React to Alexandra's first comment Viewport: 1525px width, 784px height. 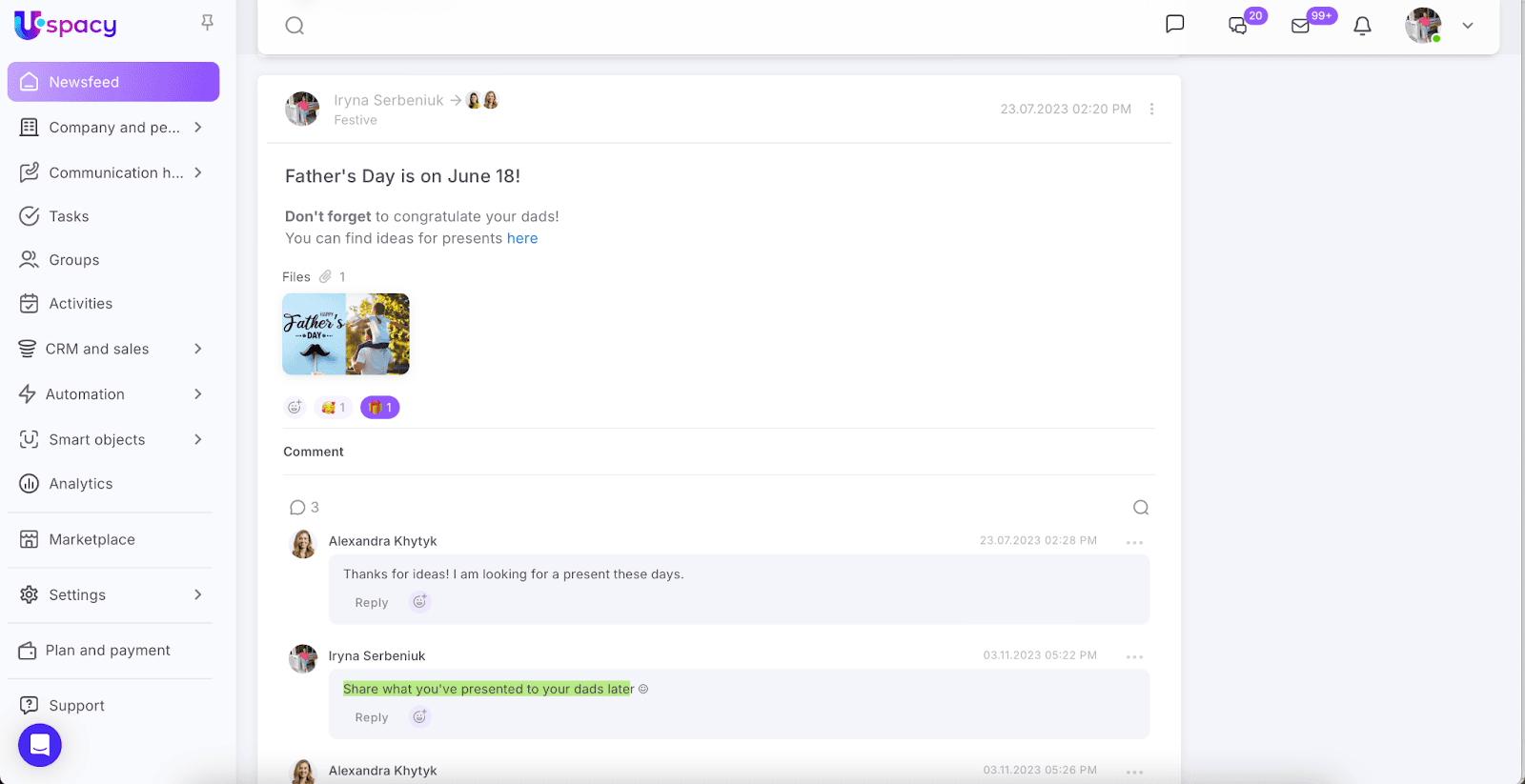[419, 602]
